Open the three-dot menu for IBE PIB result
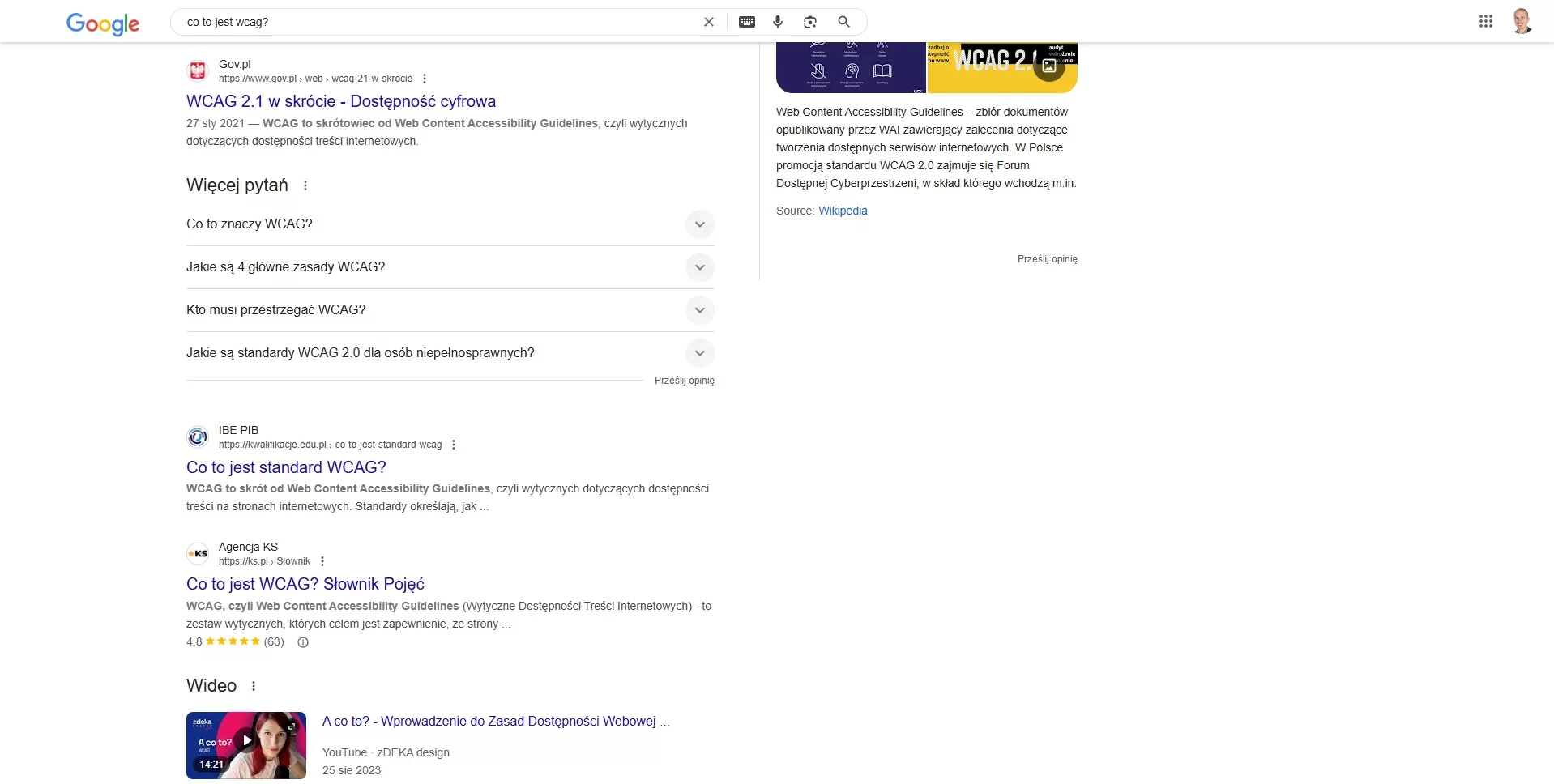The height and width of the screenshot is (784, 1554). click(454, 445)
